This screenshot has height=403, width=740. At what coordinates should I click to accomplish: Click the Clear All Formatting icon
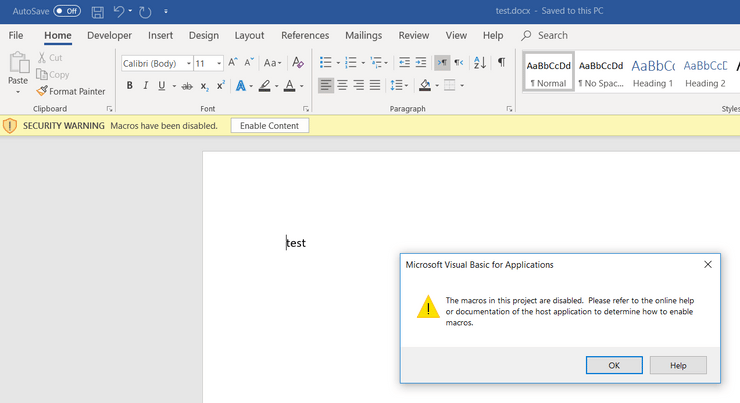(298, 62)
